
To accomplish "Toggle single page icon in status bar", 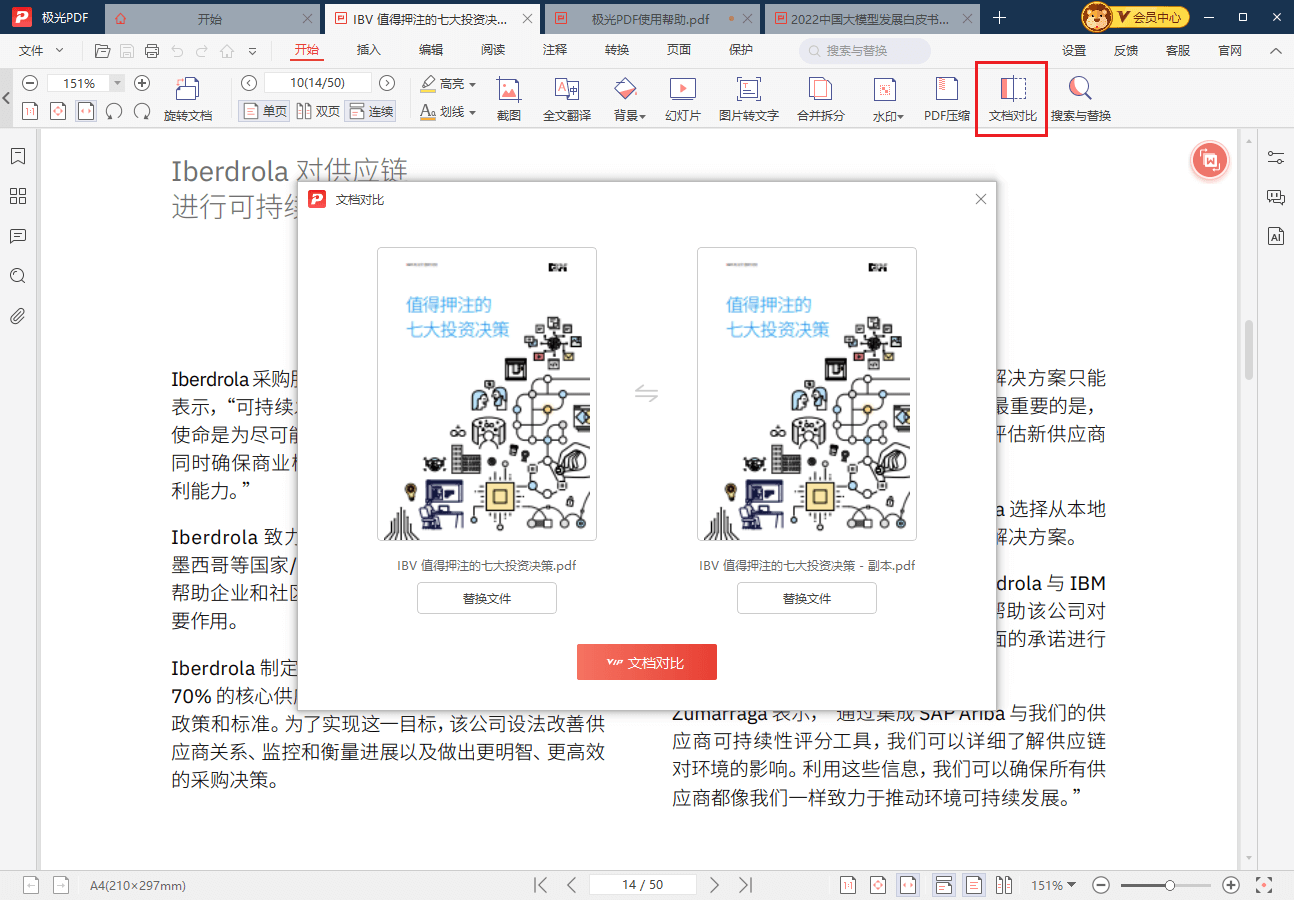I will pos(974,885).
